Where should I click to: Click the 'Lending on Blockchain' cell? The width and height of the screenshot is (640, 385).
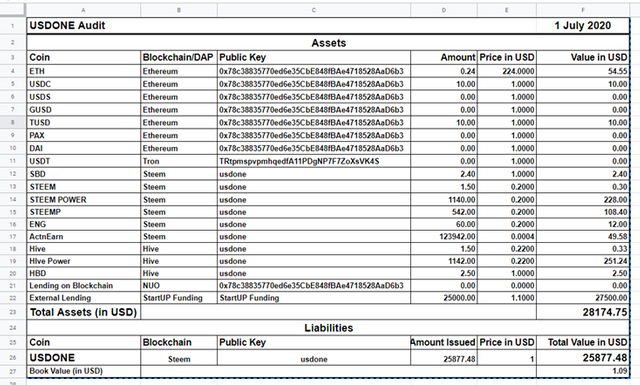(83, 285)
